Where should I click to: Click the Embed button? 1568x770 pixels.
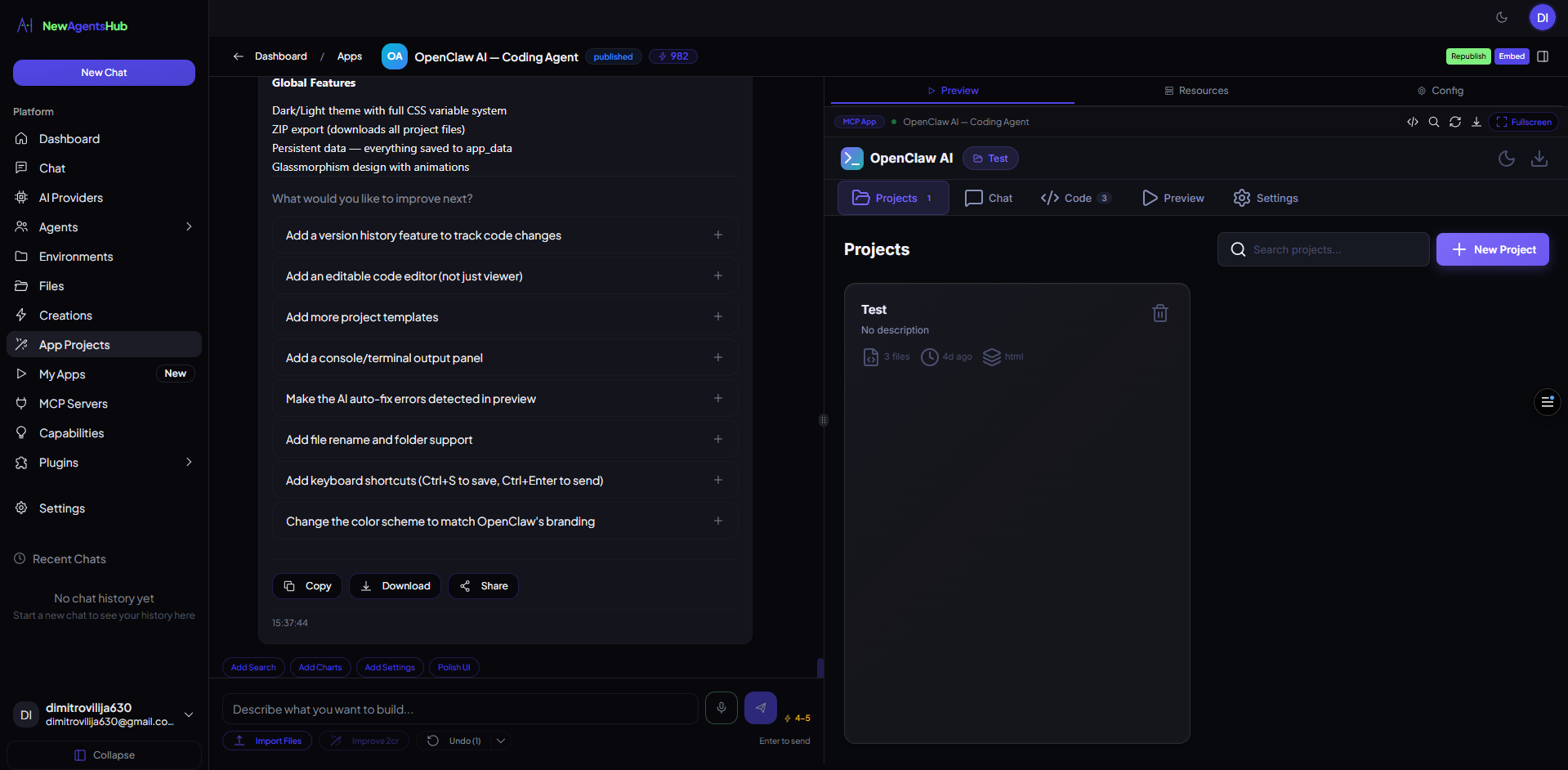point(1512,56)
